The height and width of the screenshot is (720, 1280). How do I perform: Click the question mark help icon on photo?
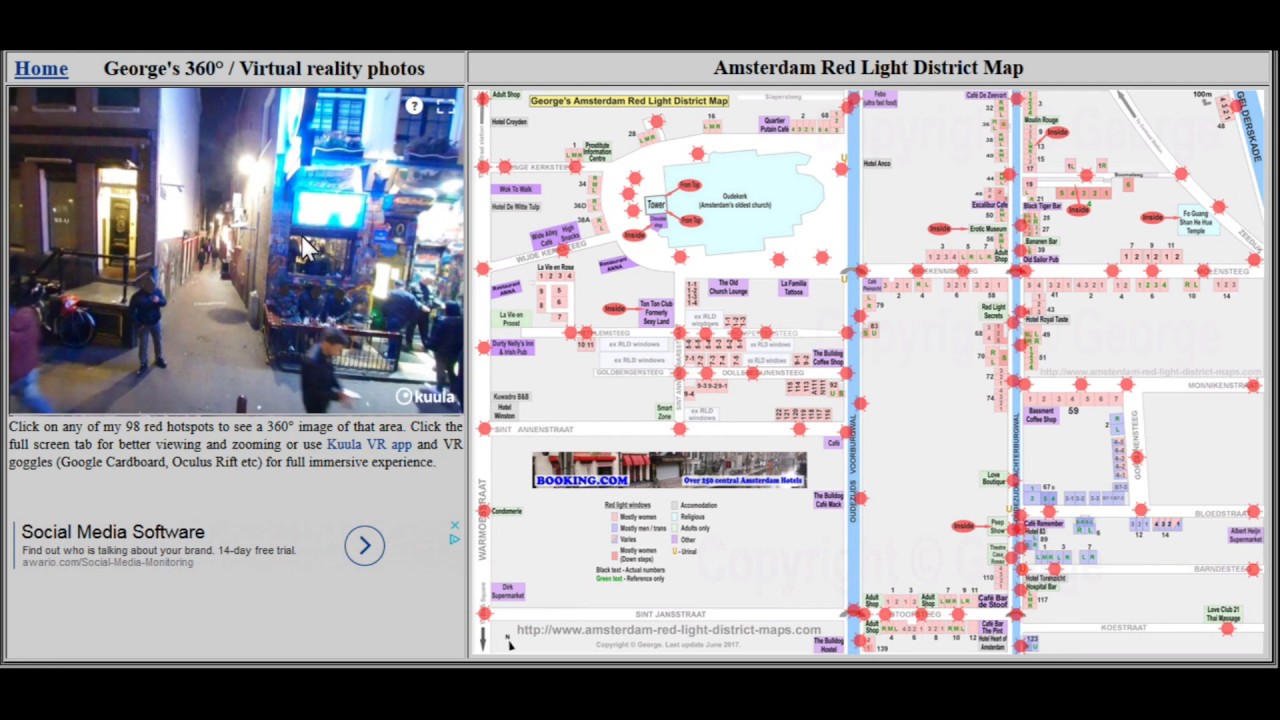point(414,106)
